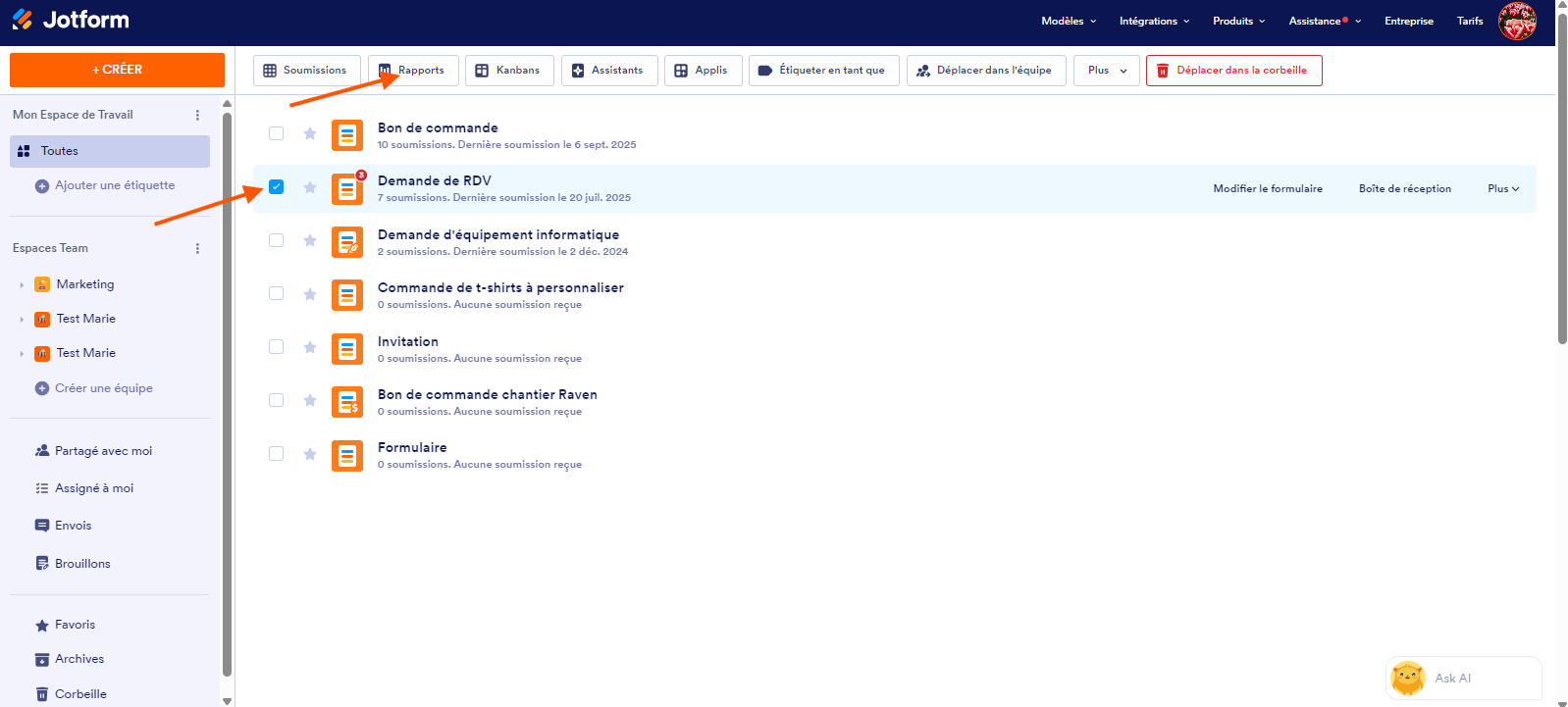Select Bon de commande chantier Raven checkbox
Screen dimensions: 1568x707
[277, 400]
